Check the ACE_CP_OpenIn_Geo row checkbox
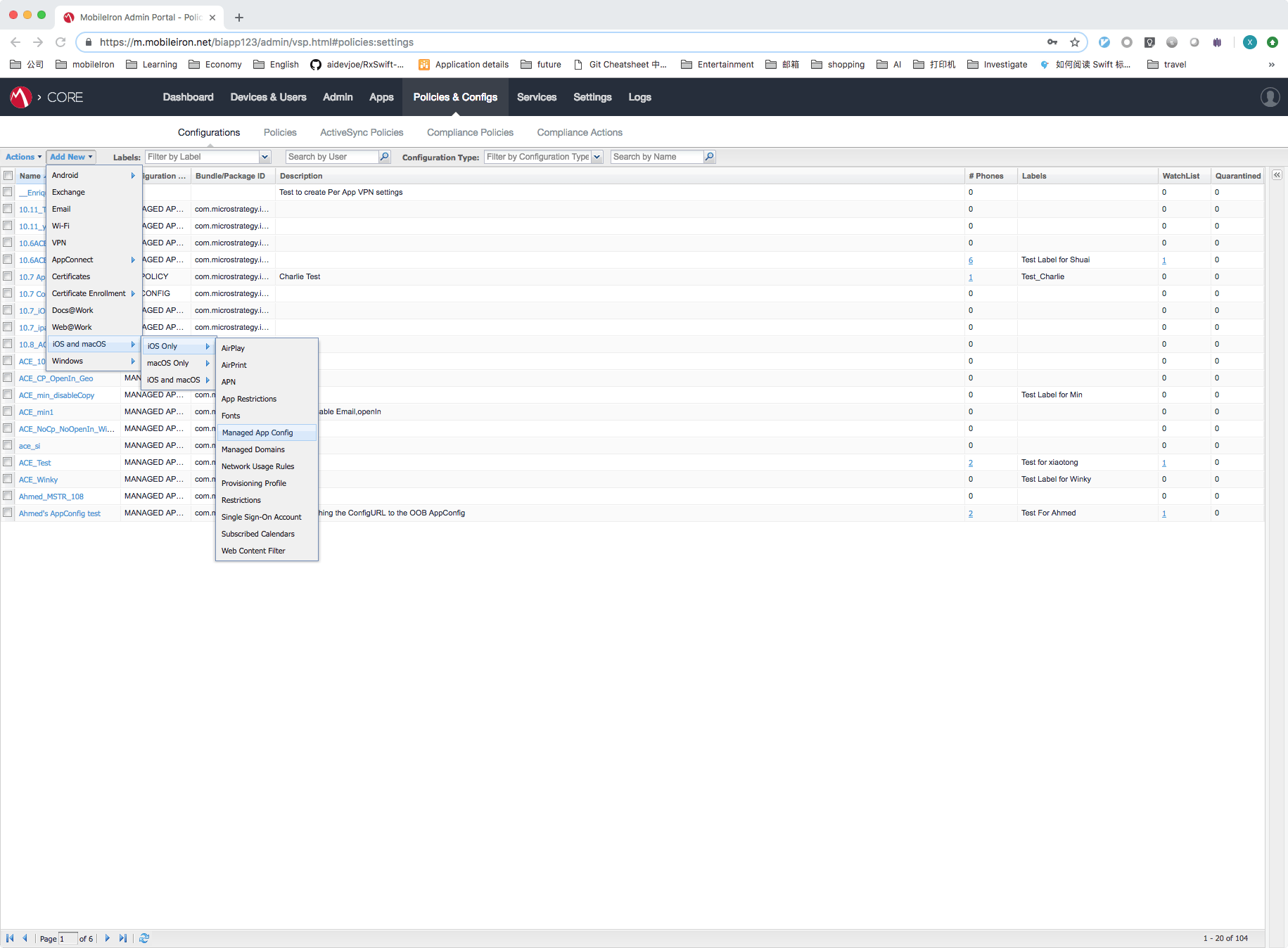This screenshot has width=1288, height=948. point(8,378)
